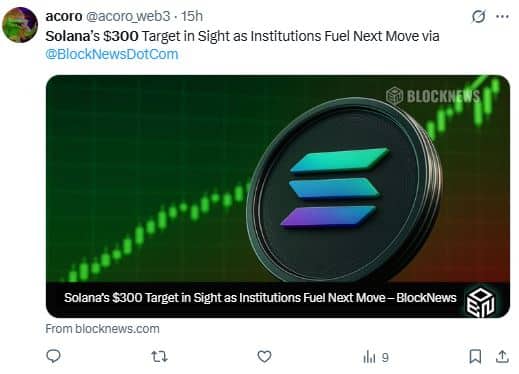The width and height of the screenshot is (519, 374).
Task: Open the Solana coin article card image
Action: [278, 179]
